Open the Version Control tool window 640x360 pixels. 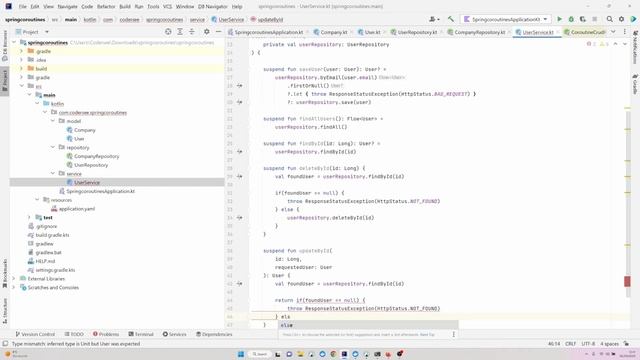click(x=35, y=334)
